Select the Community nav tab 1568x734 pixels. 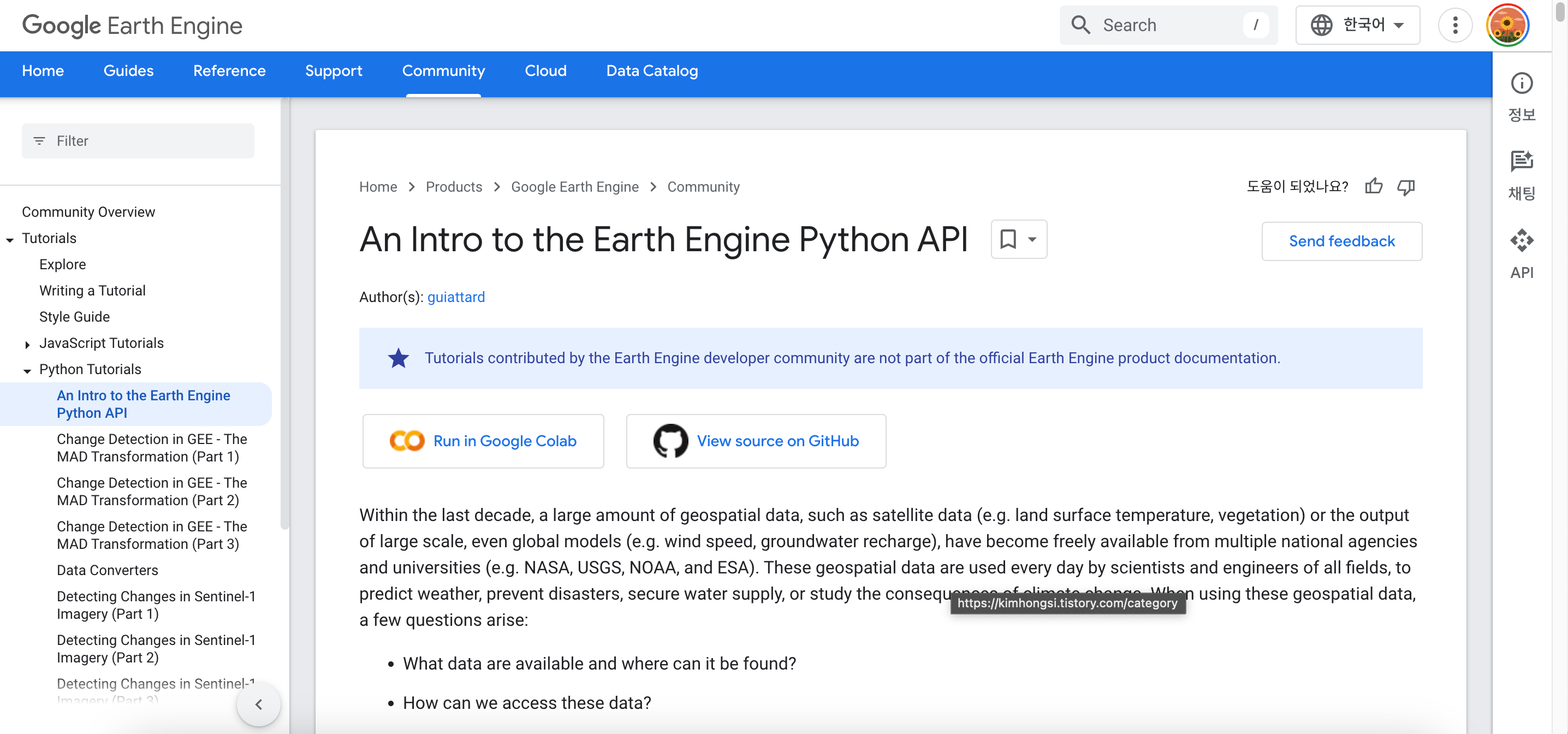443,70
